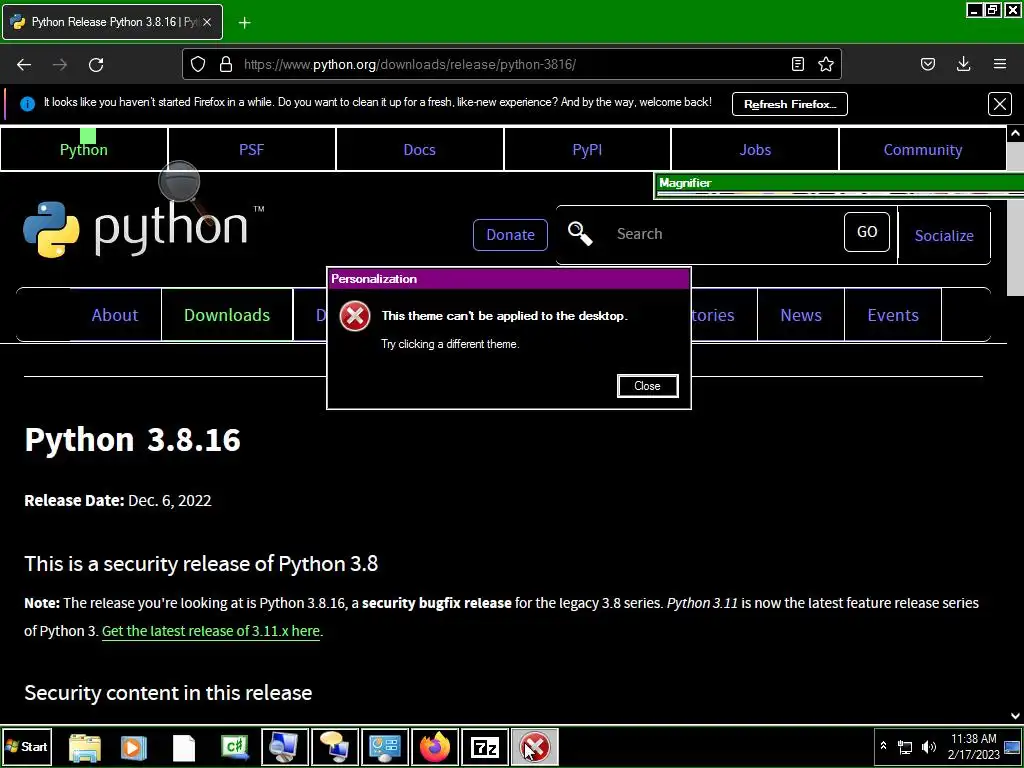1024x768 pixels.
Task: Click the Python logo on the page
Action: click(x=144, y=229)
